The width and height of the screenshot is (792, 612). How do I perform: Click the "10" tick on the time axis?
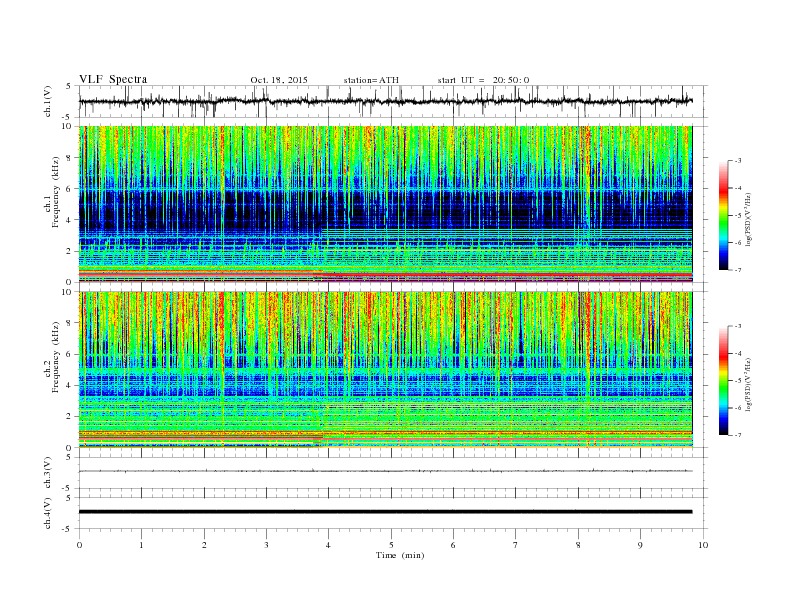pyautogui.click(x=703, y=545)
